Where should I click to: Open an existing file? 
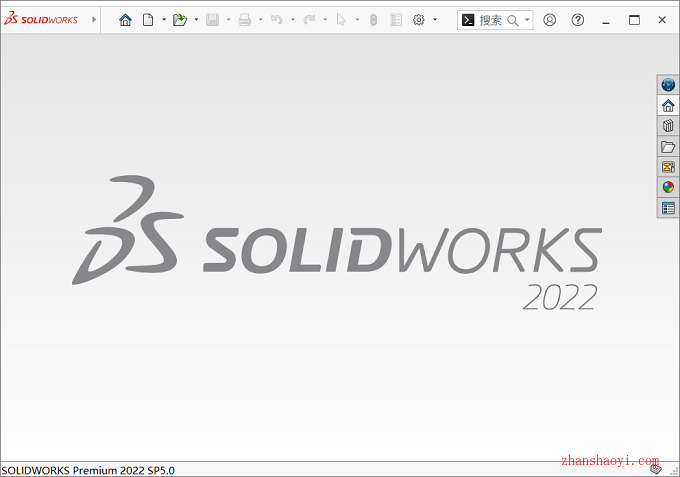[x=180, y=20]
